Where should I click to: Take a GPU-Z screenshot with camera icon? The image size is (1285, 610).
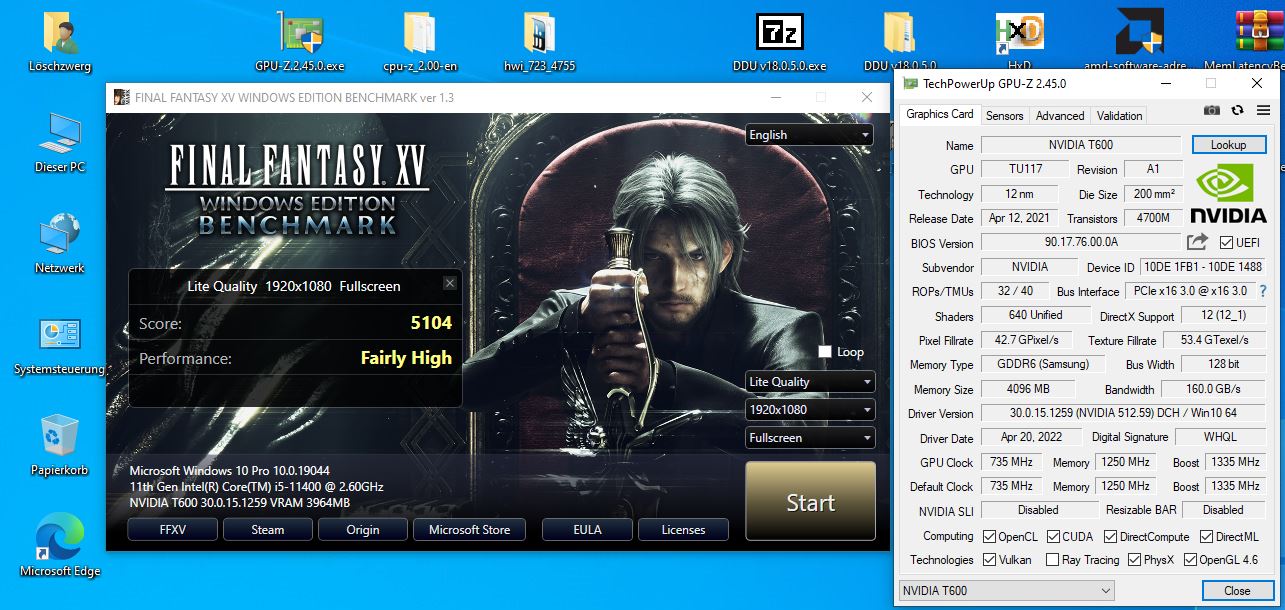pos(1212,110)
